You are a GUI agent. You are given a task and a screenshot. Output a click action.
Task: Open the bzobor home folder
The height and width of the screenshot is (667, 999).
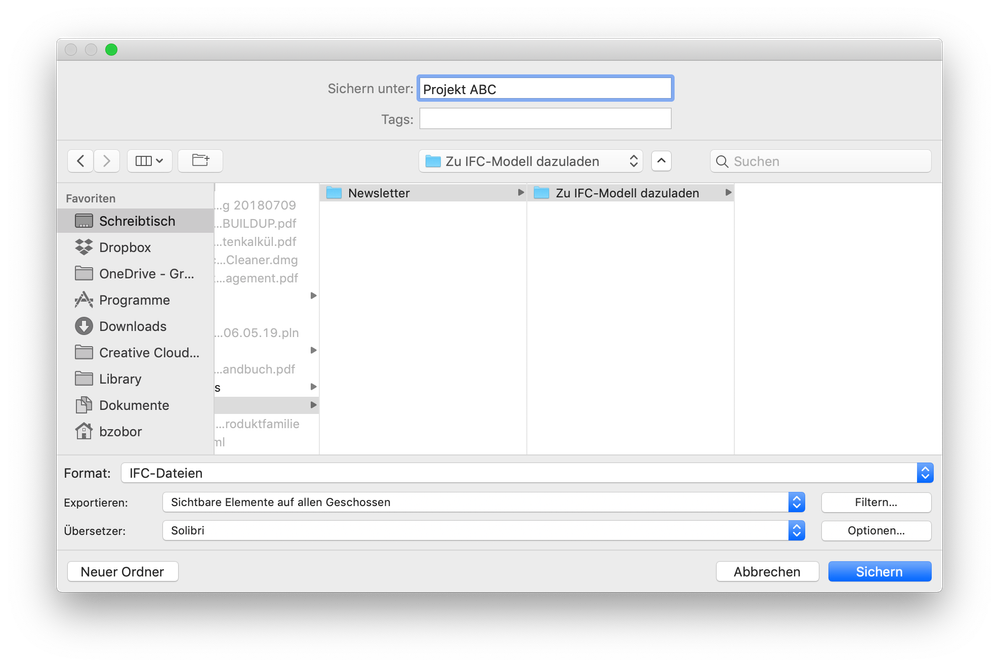tap(135, 431)
